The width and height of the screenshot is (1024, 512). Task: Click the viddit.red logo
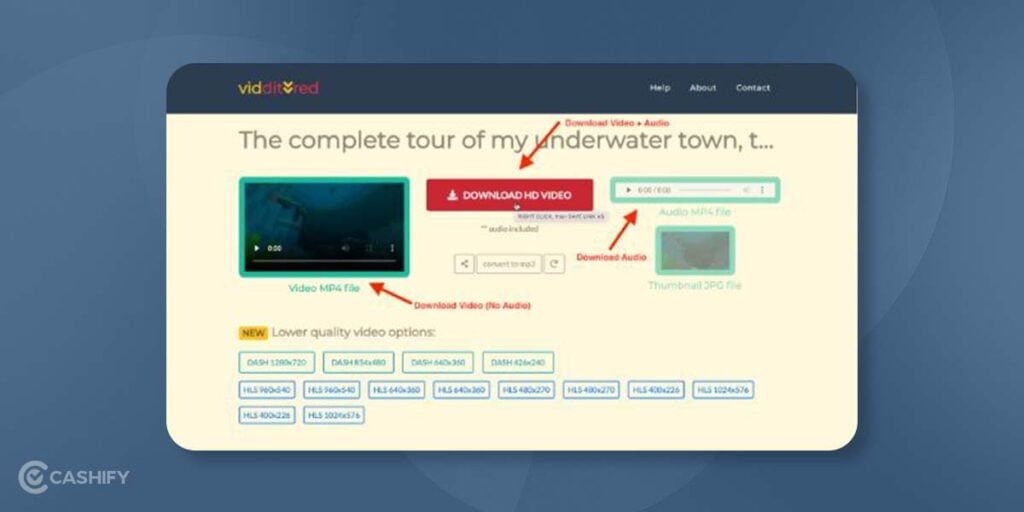pyautogui.click(x=278, y=88)
